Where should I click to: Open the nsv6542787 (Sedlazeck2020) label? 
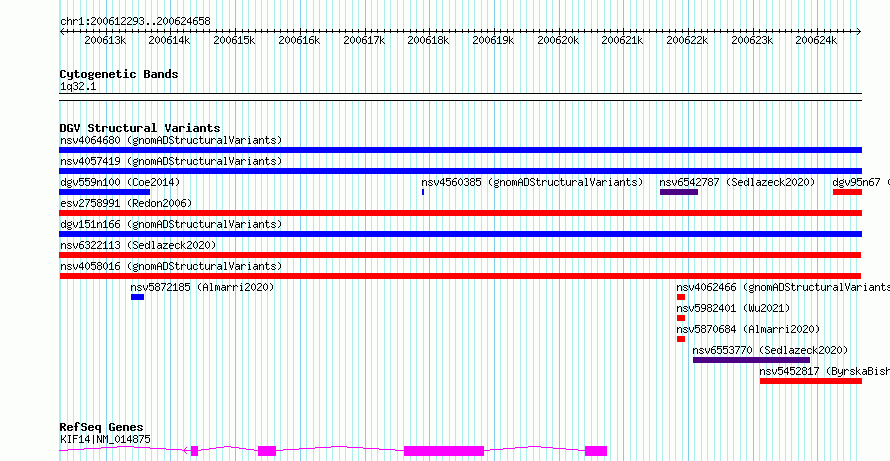[x=737, y=182]
